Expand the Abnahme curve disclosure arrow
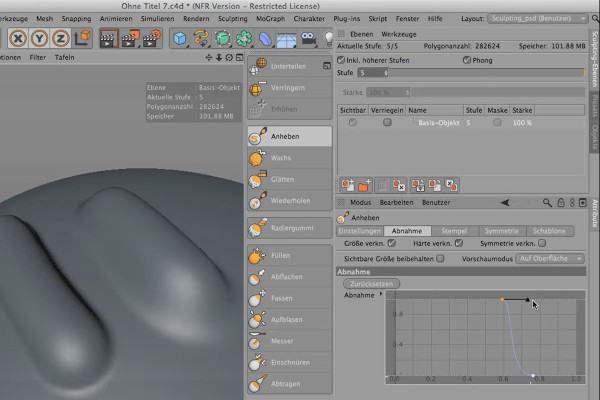600x400 pixels. pos(381,294)
